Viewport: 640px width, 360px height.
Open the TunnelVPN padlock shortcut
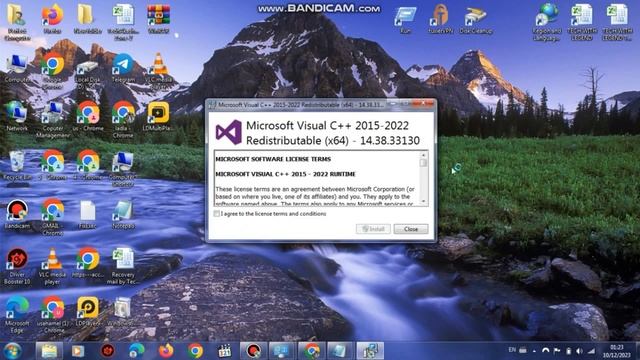pyautogui.click(x=440, y=19)
